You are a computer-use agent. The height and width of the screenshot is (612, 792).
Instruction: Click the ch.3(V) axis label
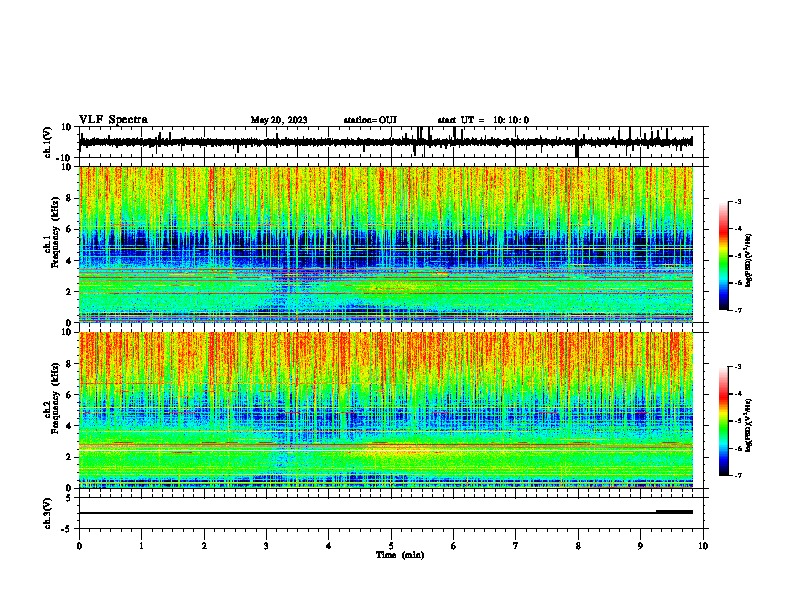[x=47, y=513]
